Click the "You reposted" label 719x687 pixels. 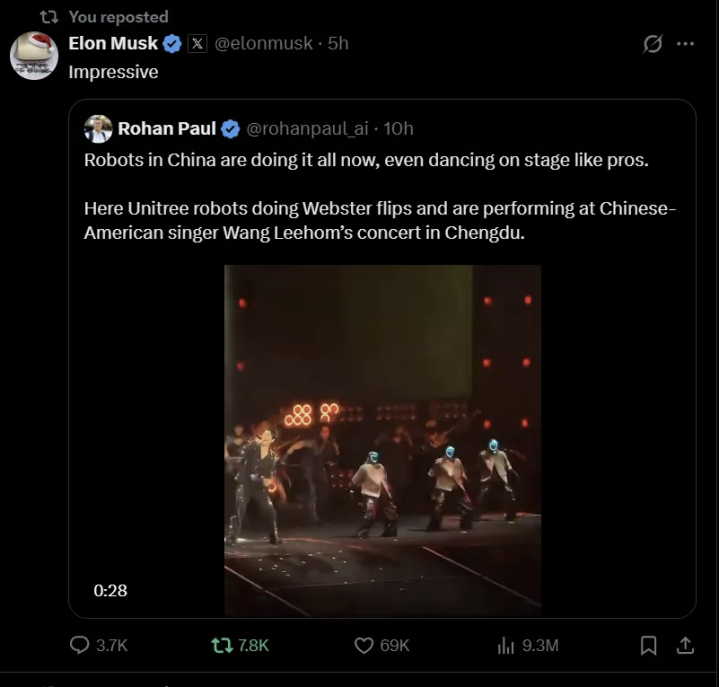tap(118, 16)
